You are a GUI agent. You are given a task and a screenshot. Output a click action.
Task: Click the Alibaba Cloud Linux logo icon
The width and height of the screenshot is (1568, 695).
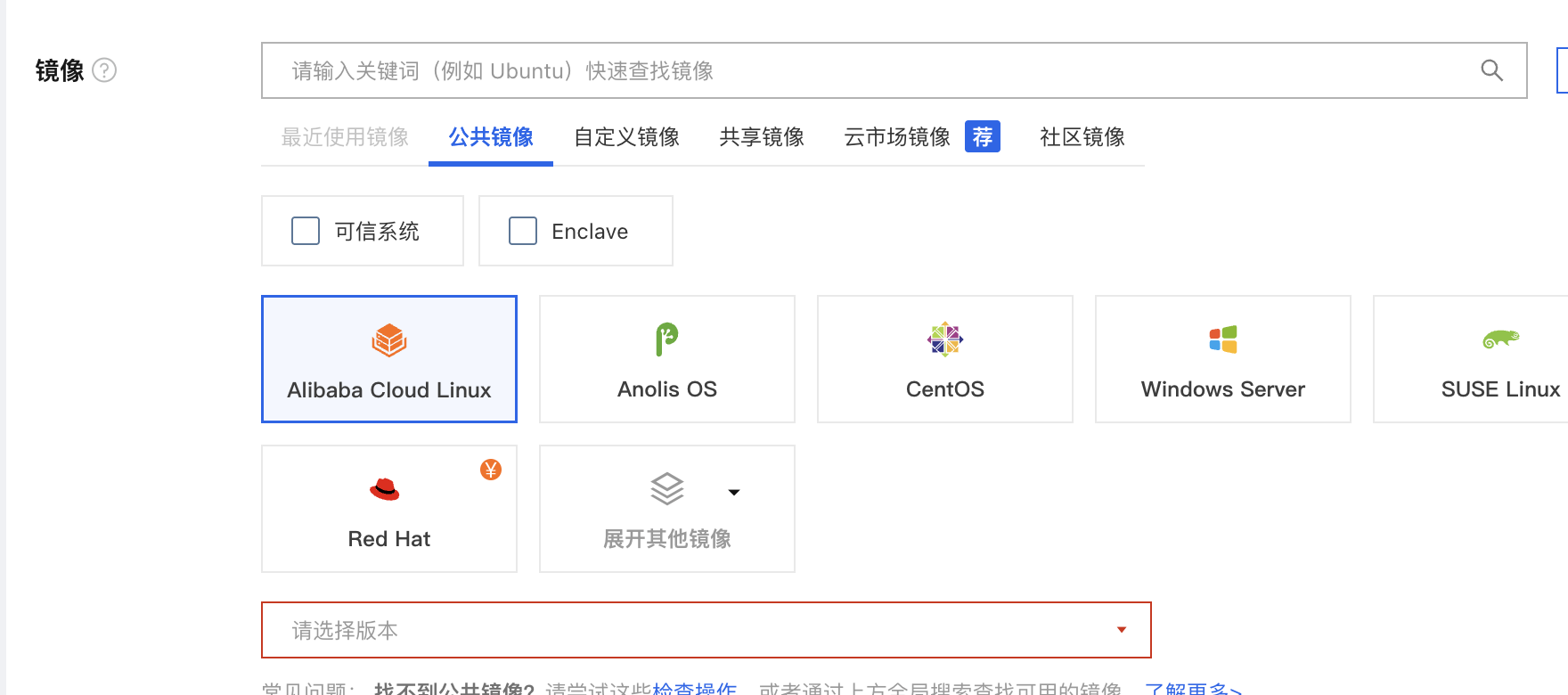tap(389, 340)
